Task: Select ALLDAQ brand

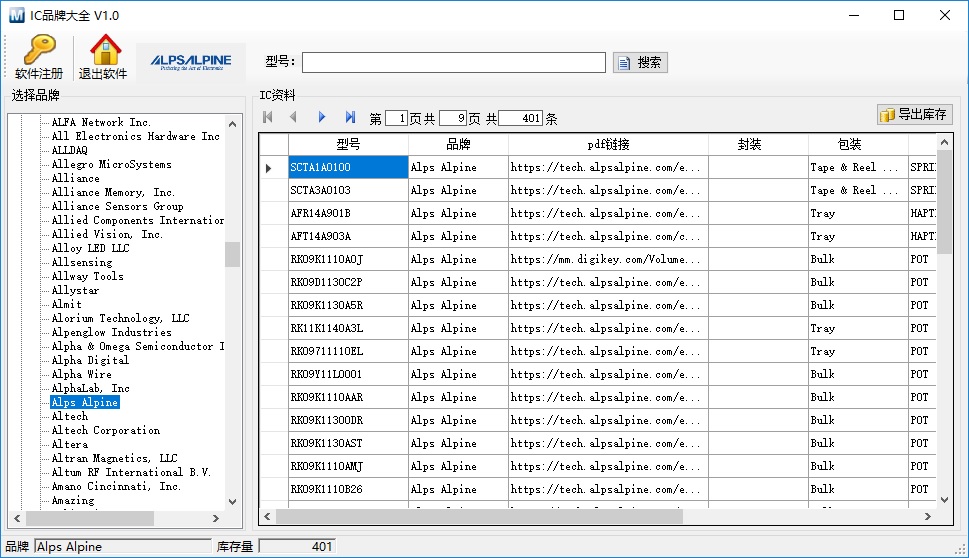Action: (x=69, y=150)
